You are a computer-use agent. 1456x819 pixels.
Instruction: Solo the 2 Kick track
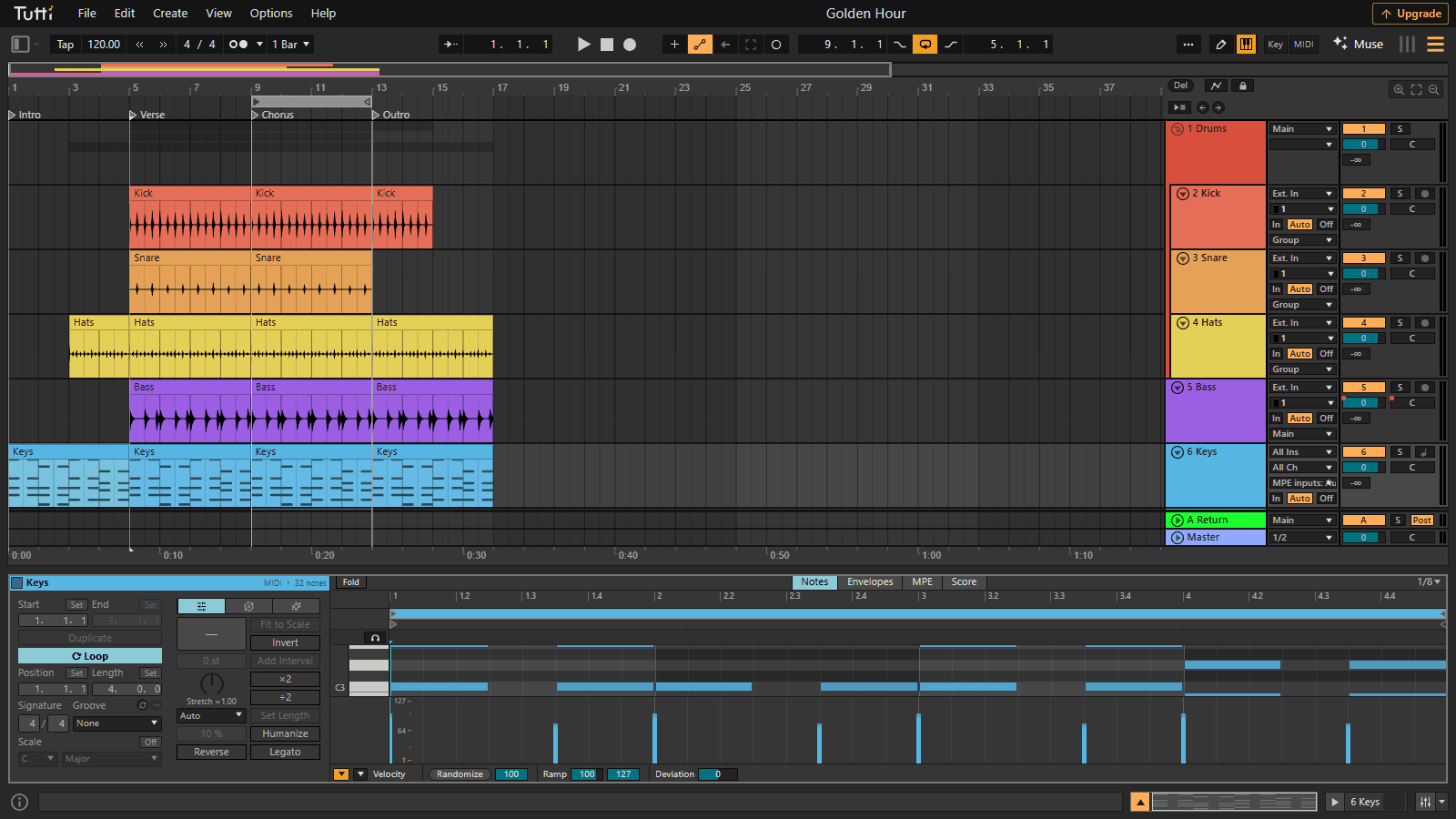coord(1400,194)
